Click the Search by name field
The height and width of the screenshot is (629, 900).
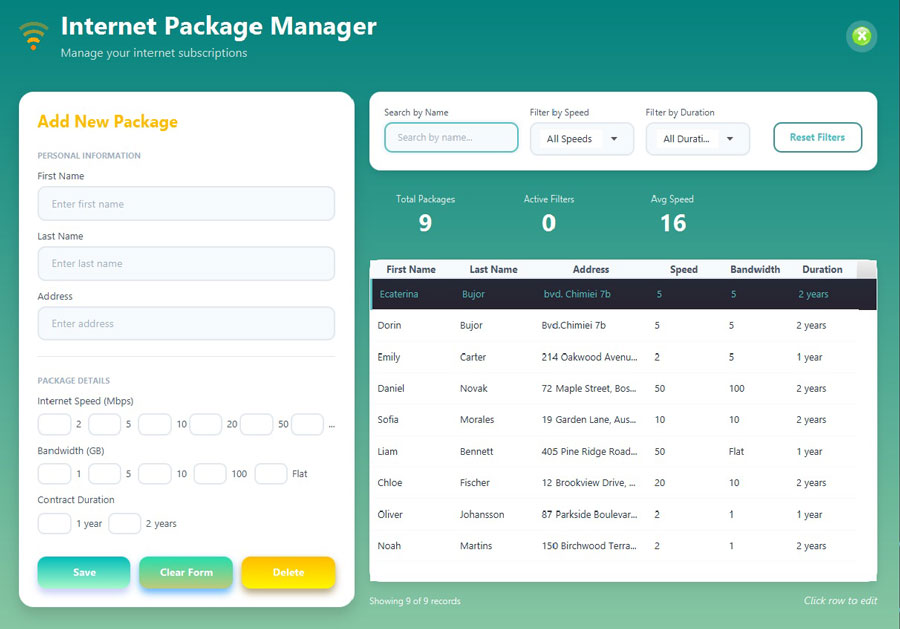pyautogui.click(x=450, y=138)
